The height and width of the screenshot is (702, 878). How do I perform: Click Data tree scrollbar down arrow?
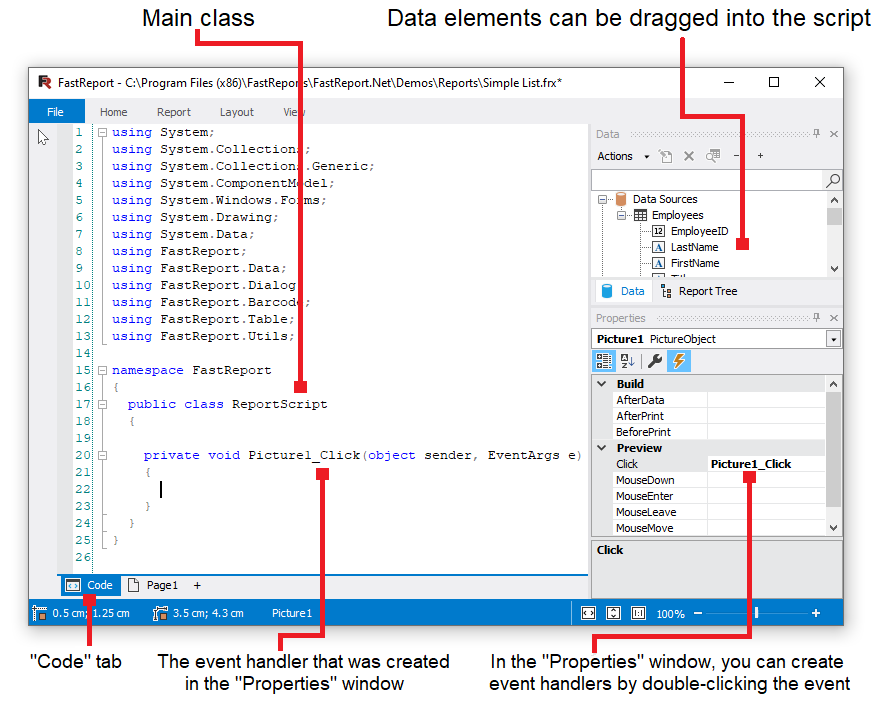point(834,269)
